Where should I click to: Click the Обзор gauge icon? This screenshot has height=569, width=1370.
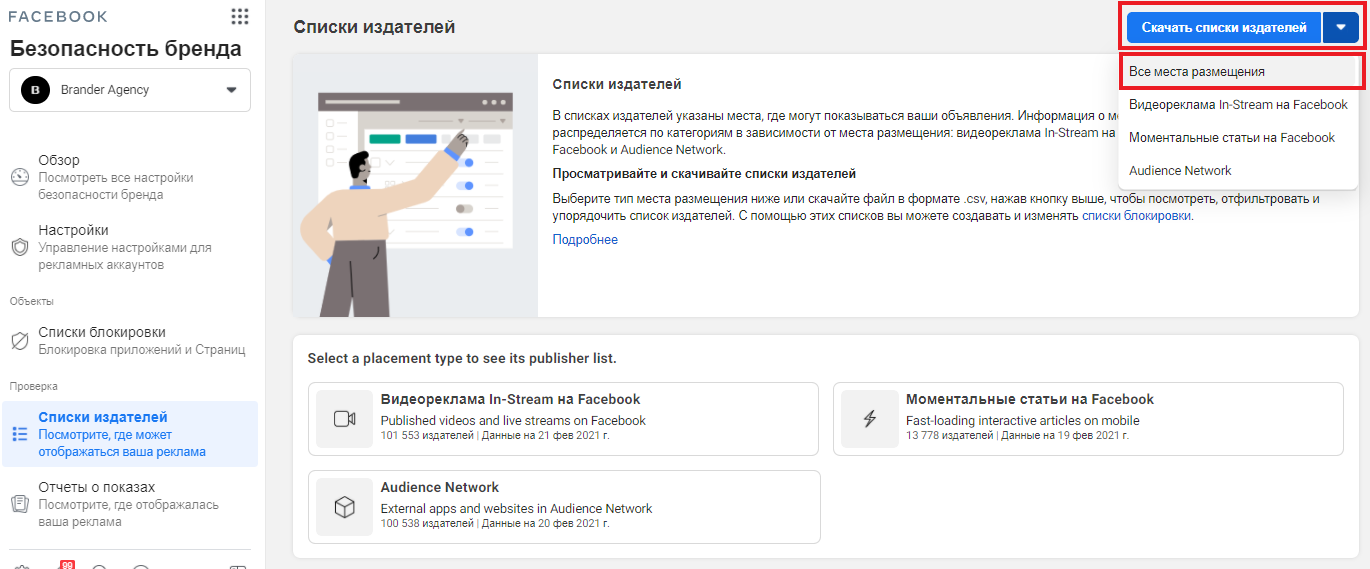20,177
